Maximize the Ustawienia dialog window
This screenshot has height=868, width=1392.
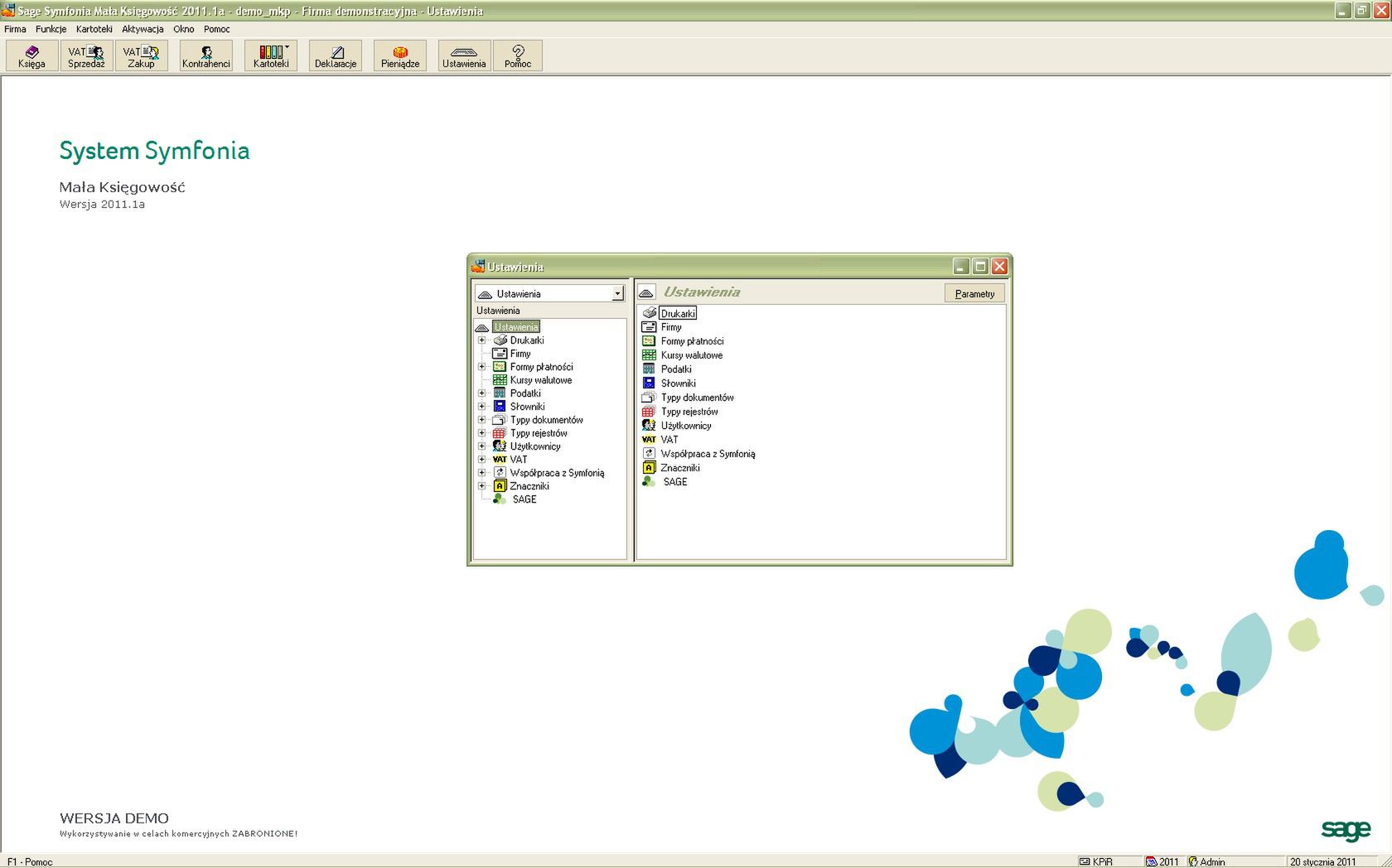click(980, 266)
